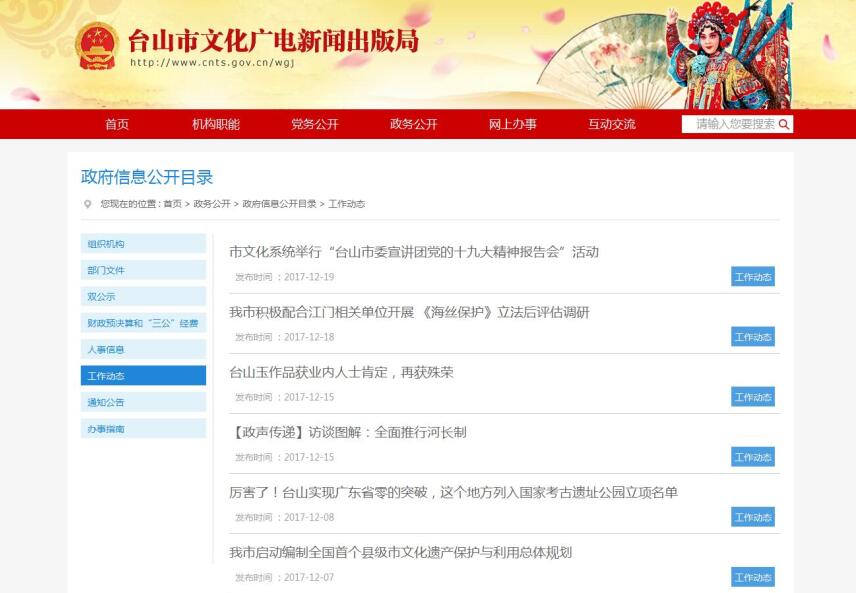Choose 财政预决算和“三公”经费 in sidebar
The image size is (856, 593).
143,323
